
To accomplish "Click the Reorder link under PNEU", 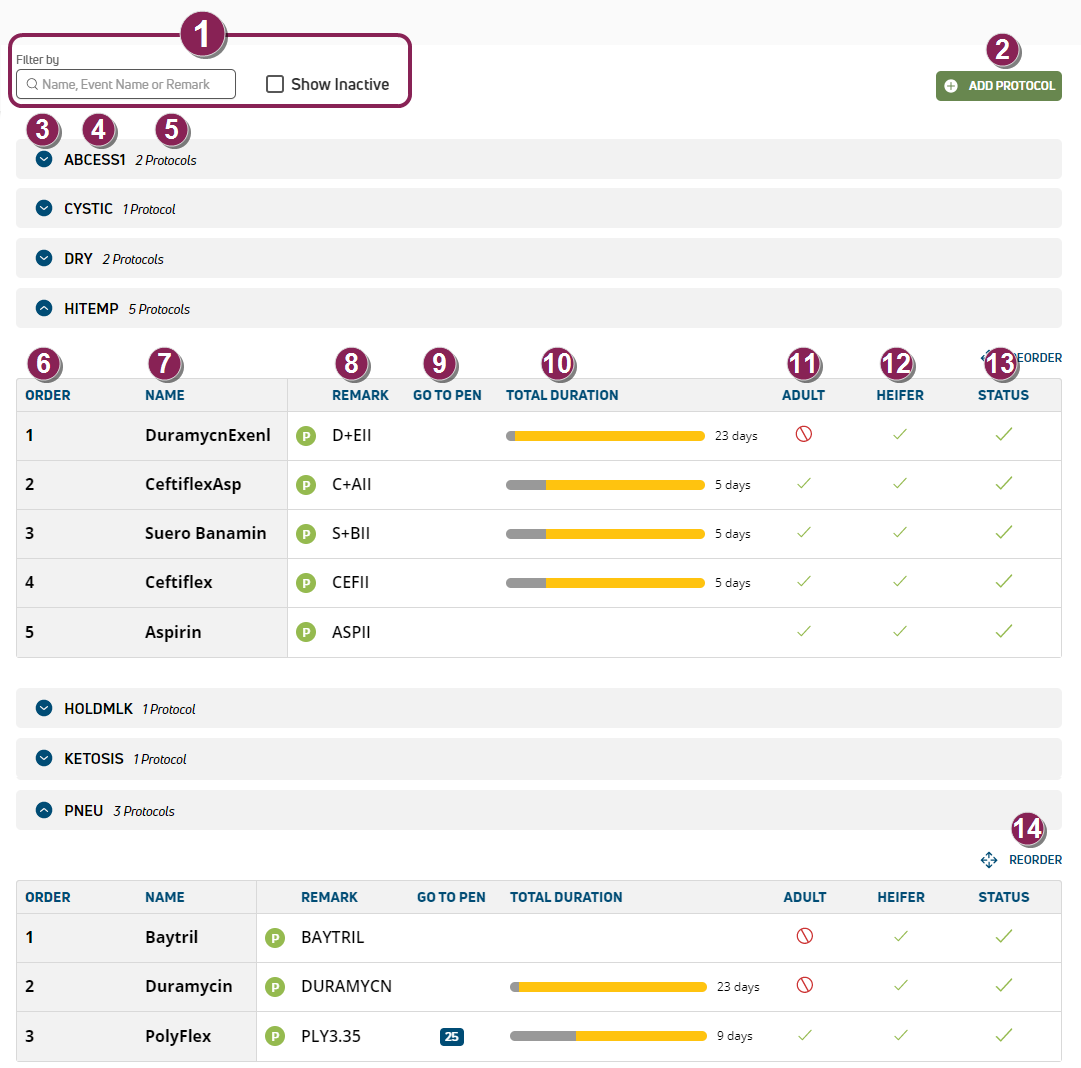I will pos(1035,860).
